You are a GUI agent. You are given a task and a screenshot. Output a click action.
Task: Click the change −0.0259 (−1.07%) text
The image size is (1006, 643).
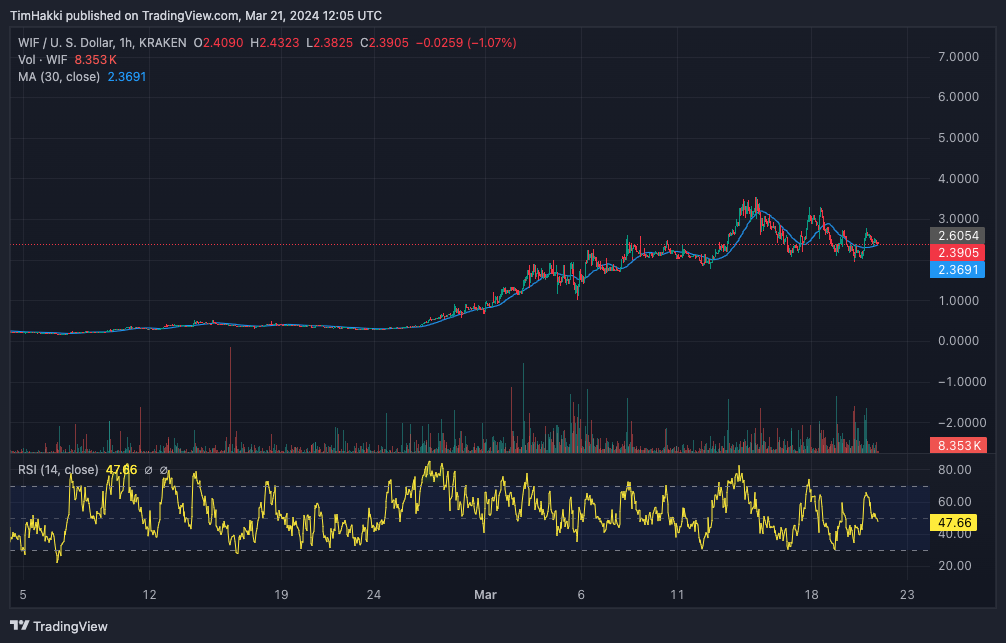(x=466, y=43)
